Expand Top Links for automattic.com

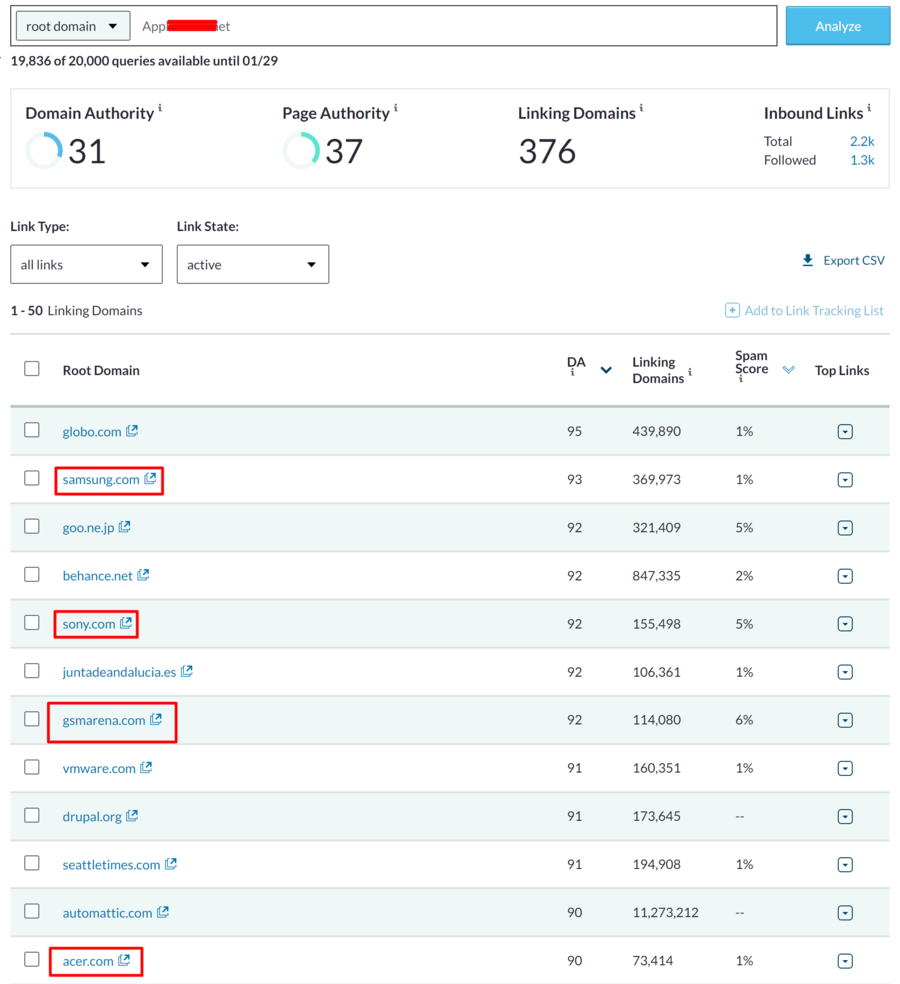845,913
